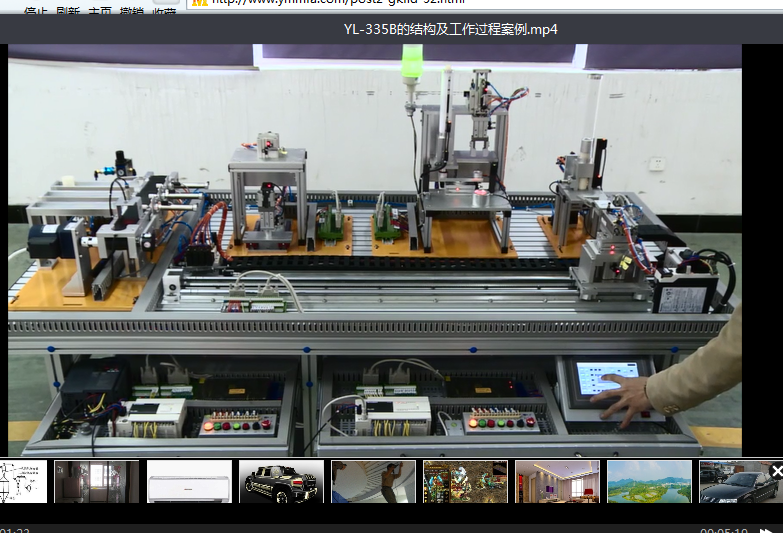Image resolution: width=783 pixels, height=533 pixels.
Task: Click the video frame to pause playback
Action: click(x=375, y=250)
